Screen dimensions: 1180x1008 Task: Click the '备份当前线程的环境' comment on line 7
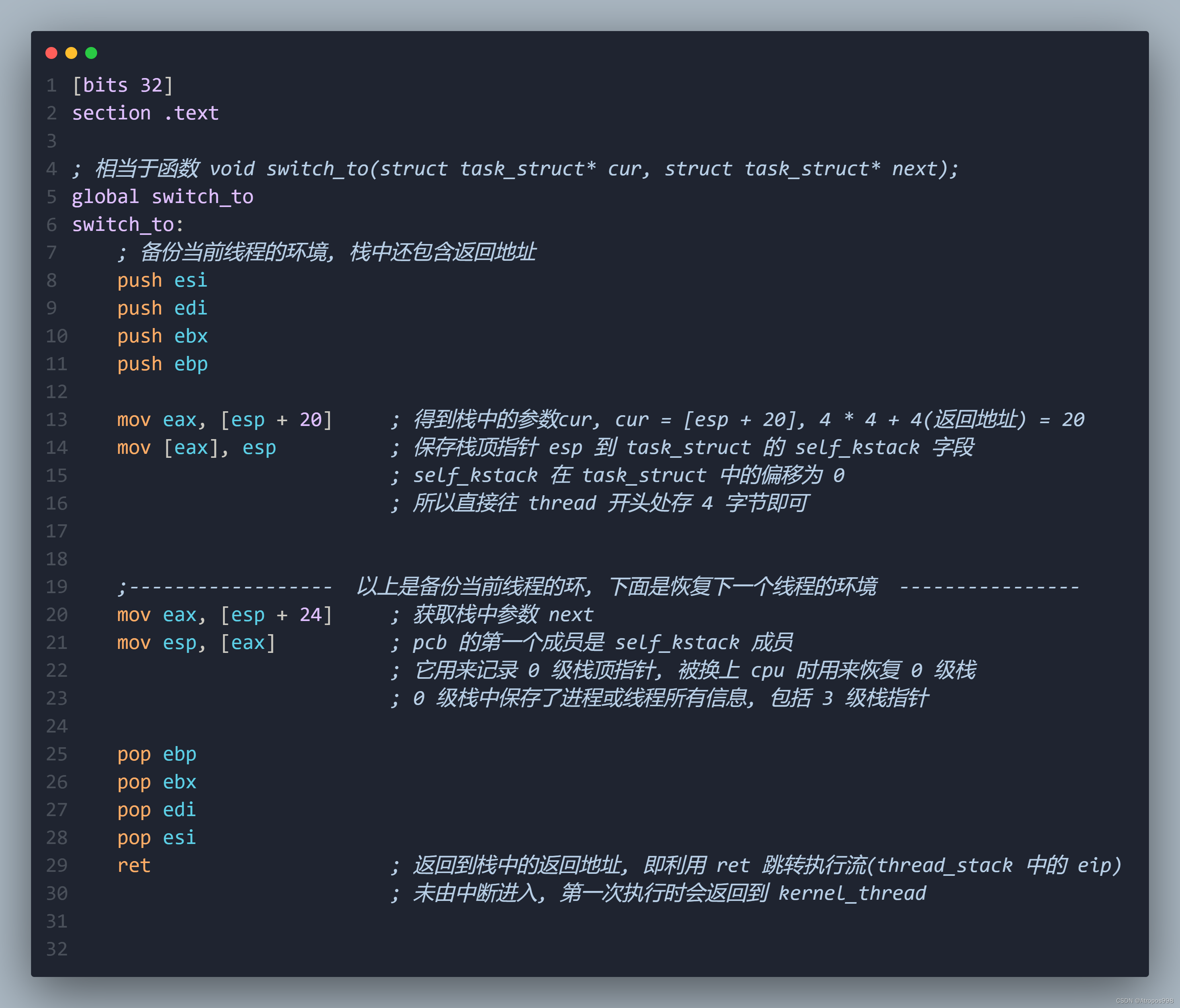(x=237, y=252)
